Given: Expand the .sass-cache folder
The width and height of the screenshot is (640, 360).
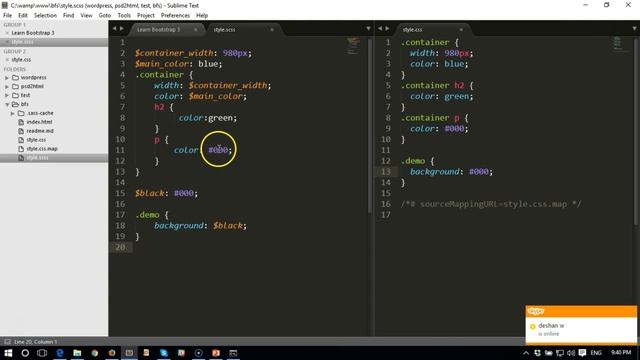Looking at the screenshot, I should point(13,113).
